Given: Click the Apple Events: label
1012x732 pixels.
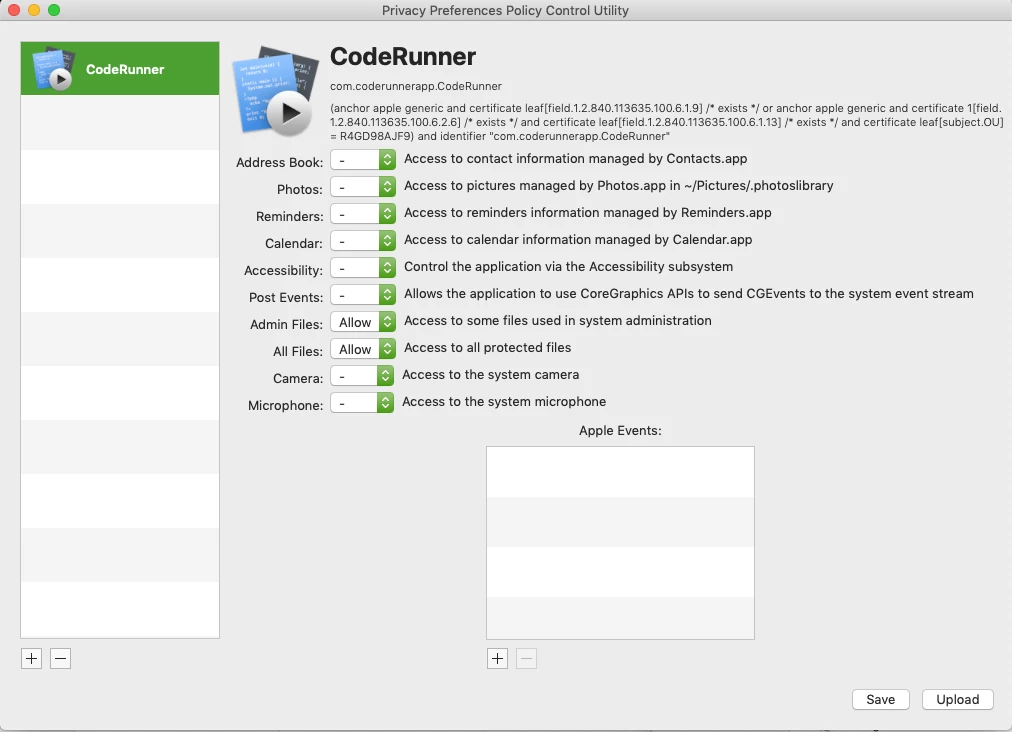Looking at the screenshot, I should pyautogui.click(x=620, y=431).
